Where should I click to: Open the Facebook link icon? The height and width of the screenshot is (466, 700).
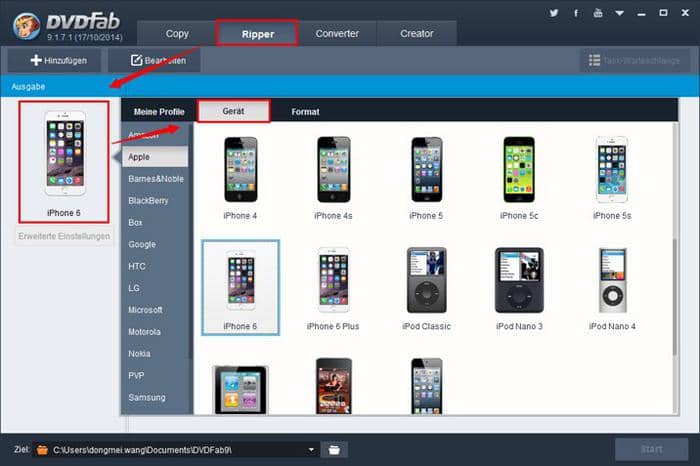tap(576, 13)
